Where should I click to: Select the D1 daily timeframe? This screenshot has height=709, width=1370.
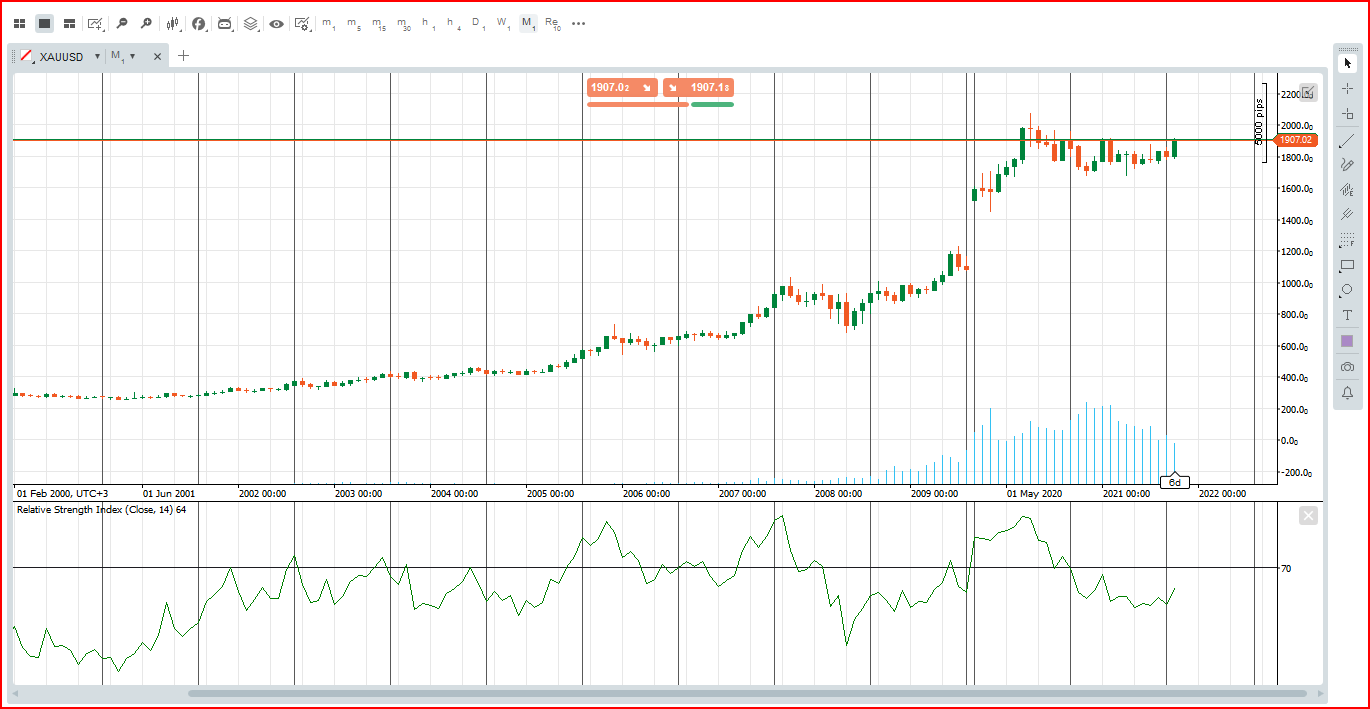click(478, 23)
